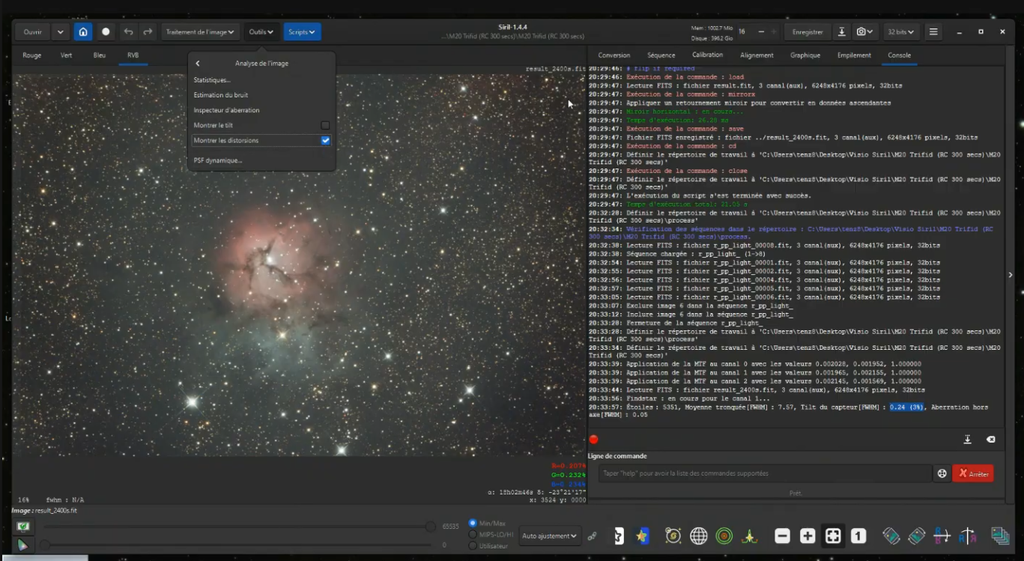Viewport: 1024px width, 561px height.
Task: Rotate image clockwise icon
Action: [x=916, y=536]
